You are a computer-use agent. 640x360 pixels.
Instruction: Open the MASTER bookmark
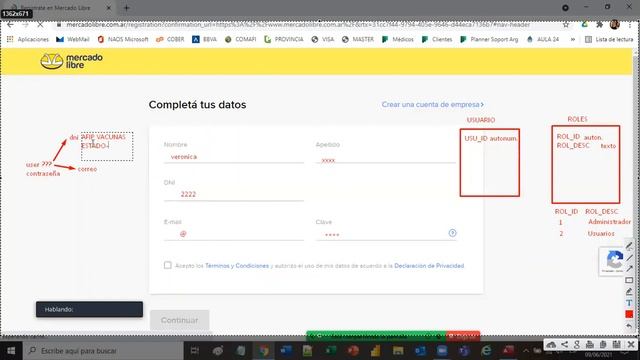(x=358, y=40)
